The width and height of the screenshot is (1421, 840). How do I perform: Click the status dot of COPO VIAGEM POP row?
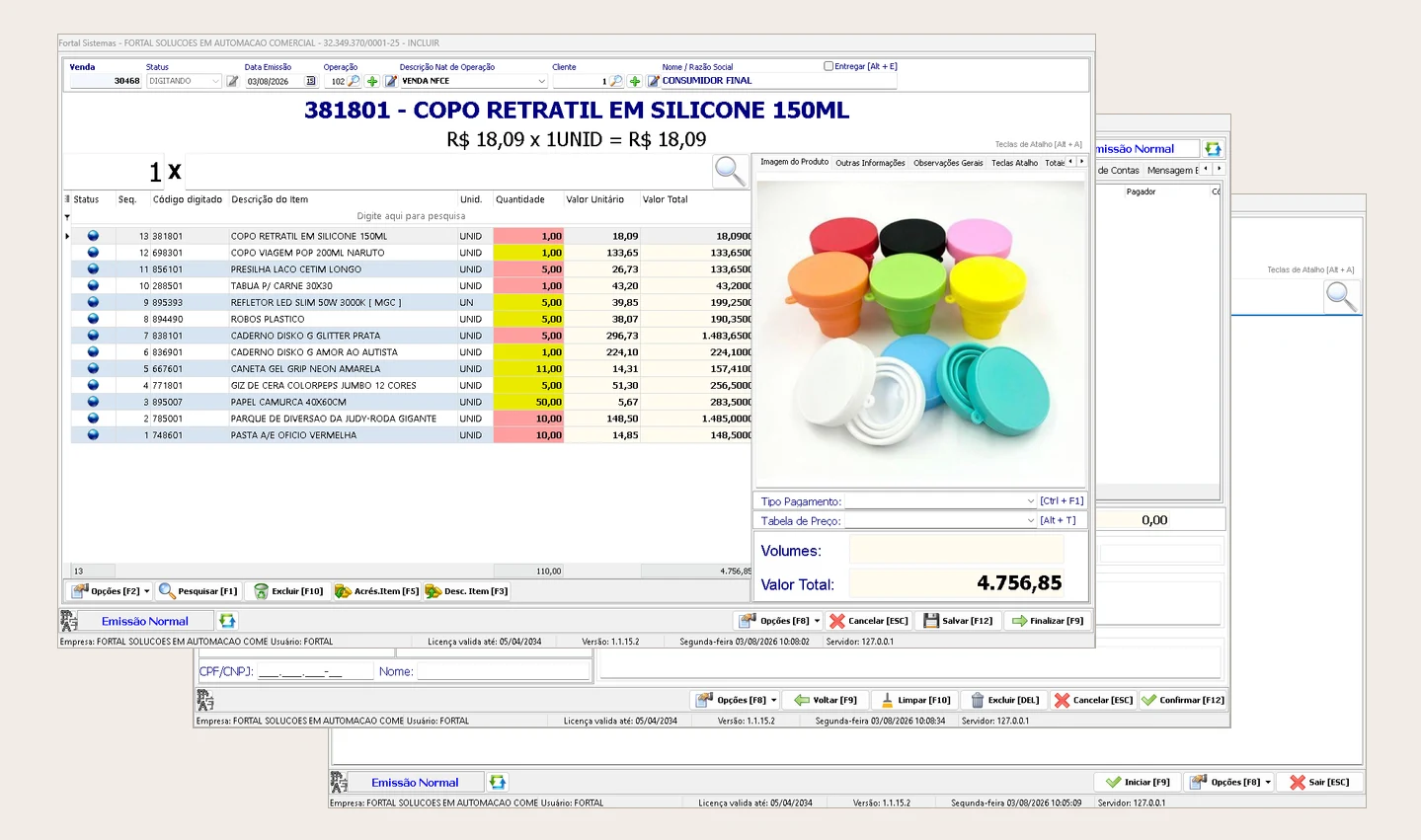pyautogui.click(x=93, y=253)
